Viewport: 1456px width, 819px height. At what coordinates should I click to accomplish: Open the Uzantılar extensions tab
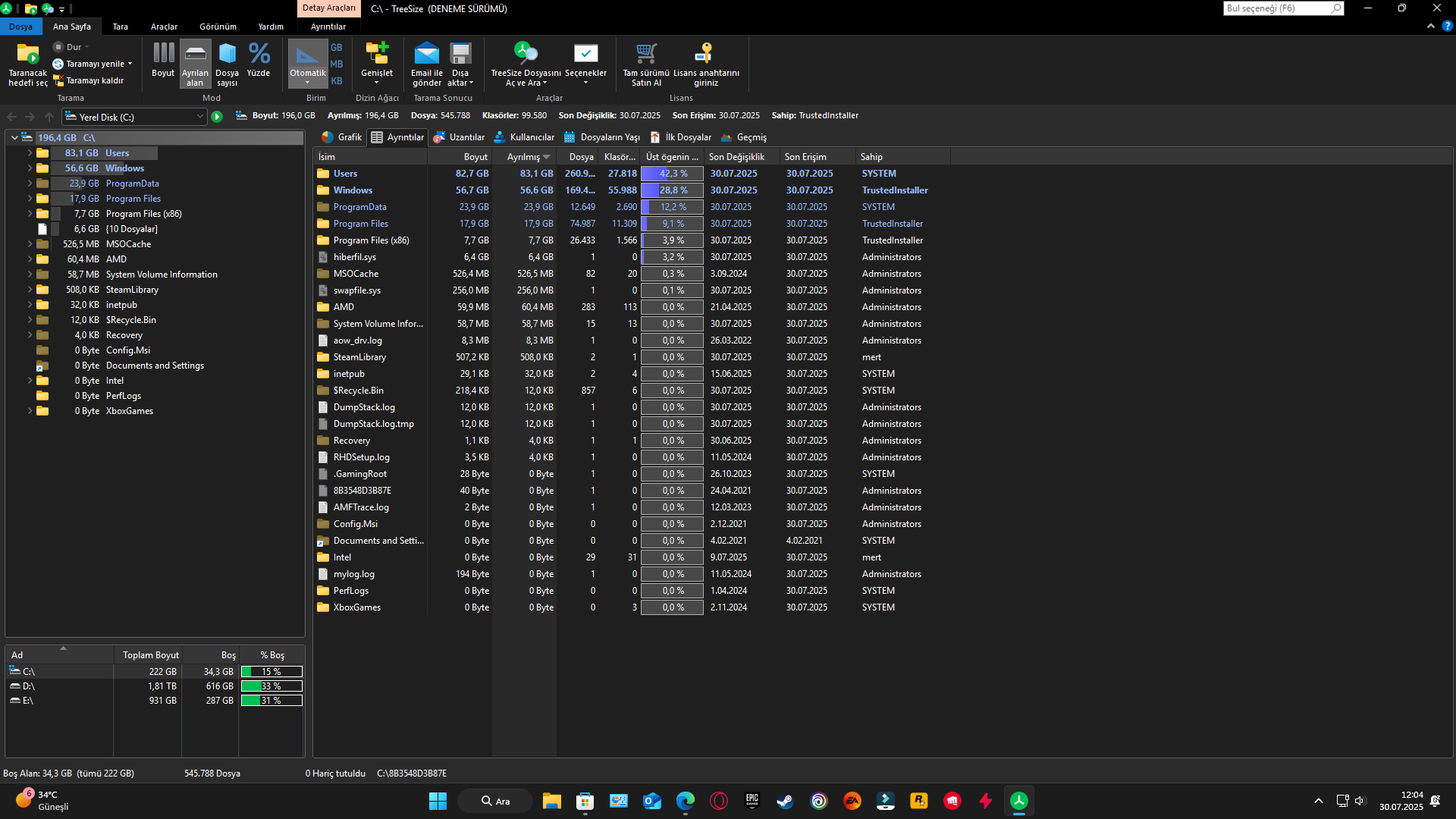coord(459,137)
